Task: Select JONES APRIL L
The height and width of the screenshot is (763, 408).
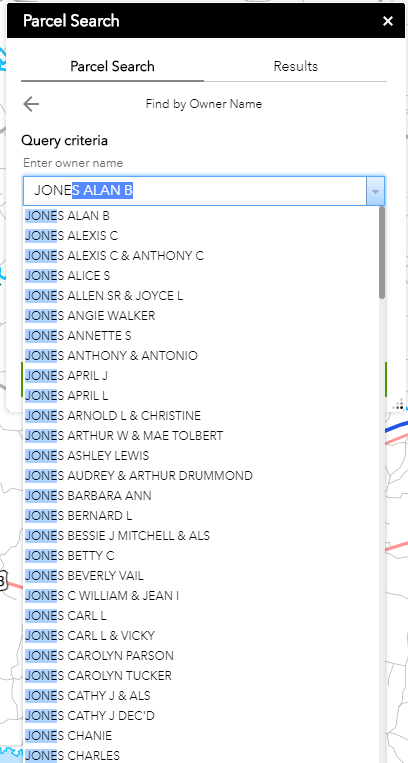Action: [201, 395]
